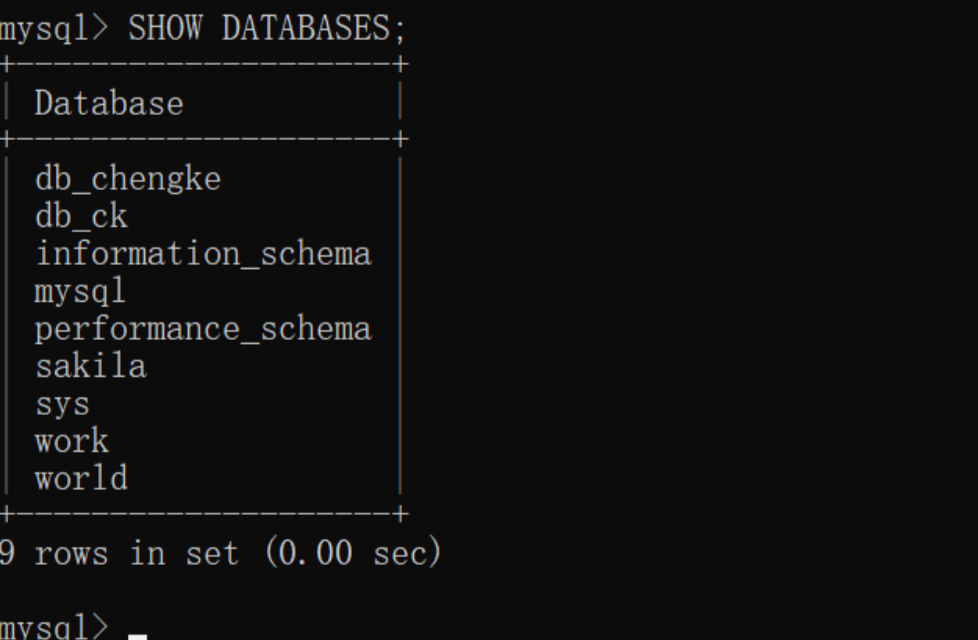The image size is (978, 640).
Task: Click the sys database row
Action: coord(62,404)
